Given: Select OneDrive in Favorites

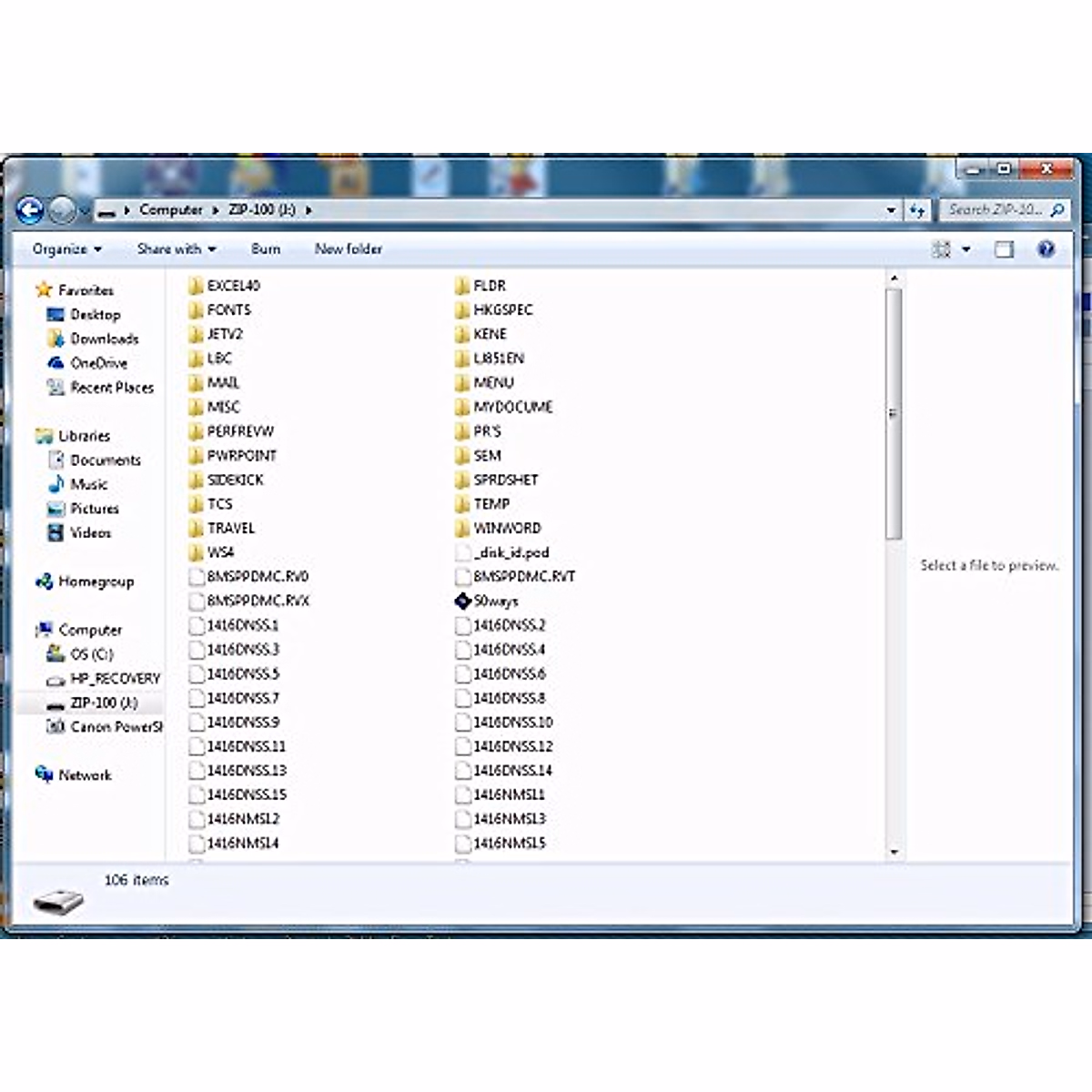Looking at the screenshot, I should tap(98, 363).
